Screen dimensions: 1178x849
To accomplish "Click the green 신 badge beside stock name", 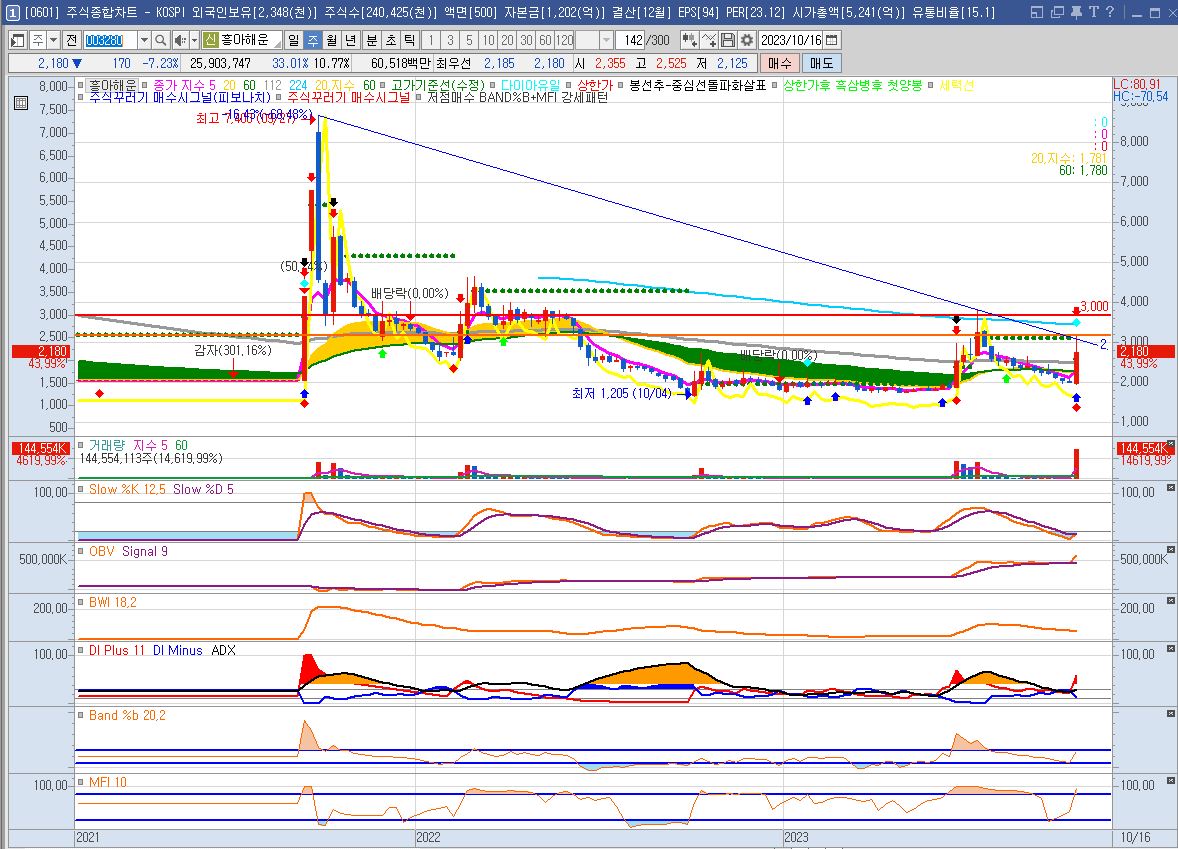I will (x=210, y=40).
